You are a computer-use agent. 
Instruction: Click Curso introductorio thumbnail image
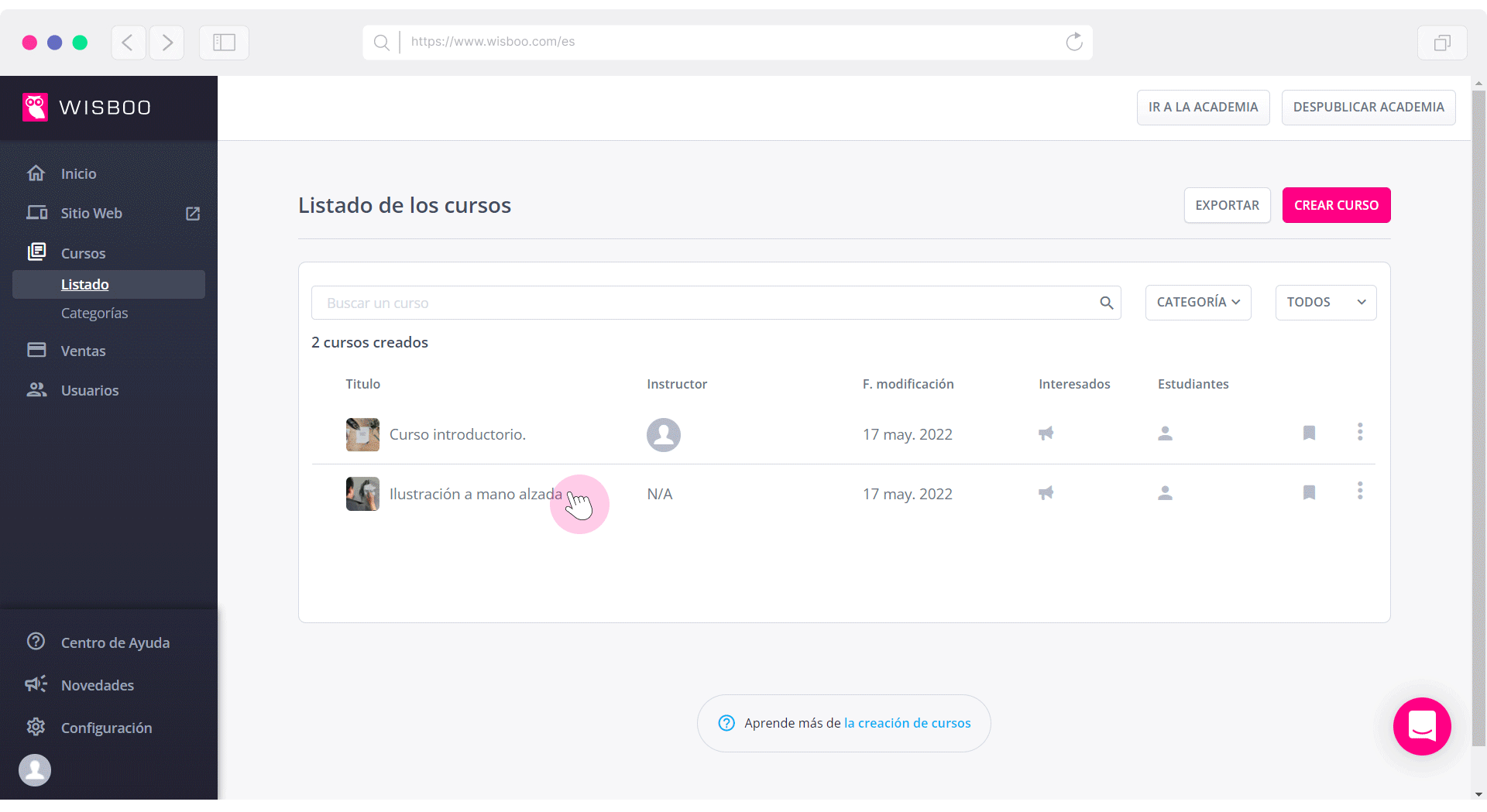click(362, 435)
